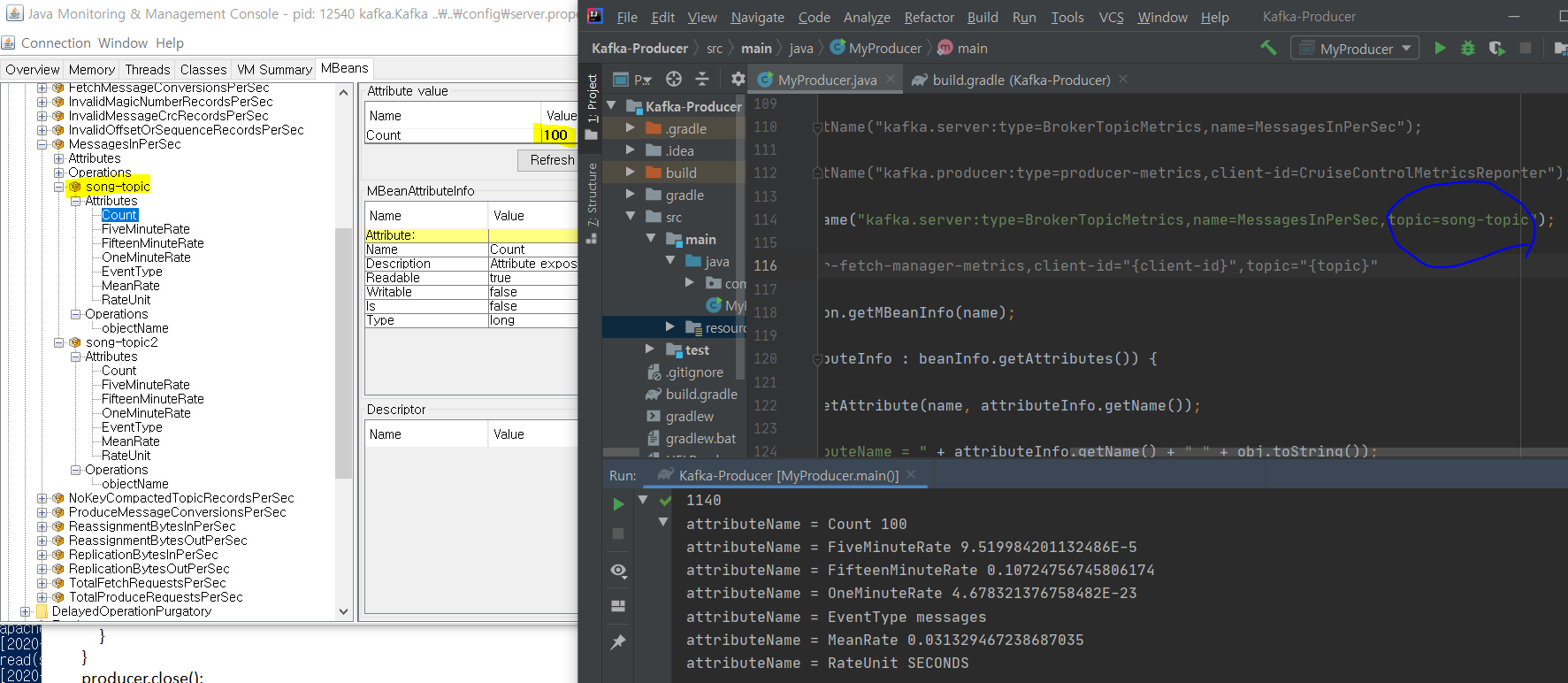The height and width of the screenshot is (683, 1568).
Task: Click the Kafka-Producer breadcrumb
Action: [639, 48]
